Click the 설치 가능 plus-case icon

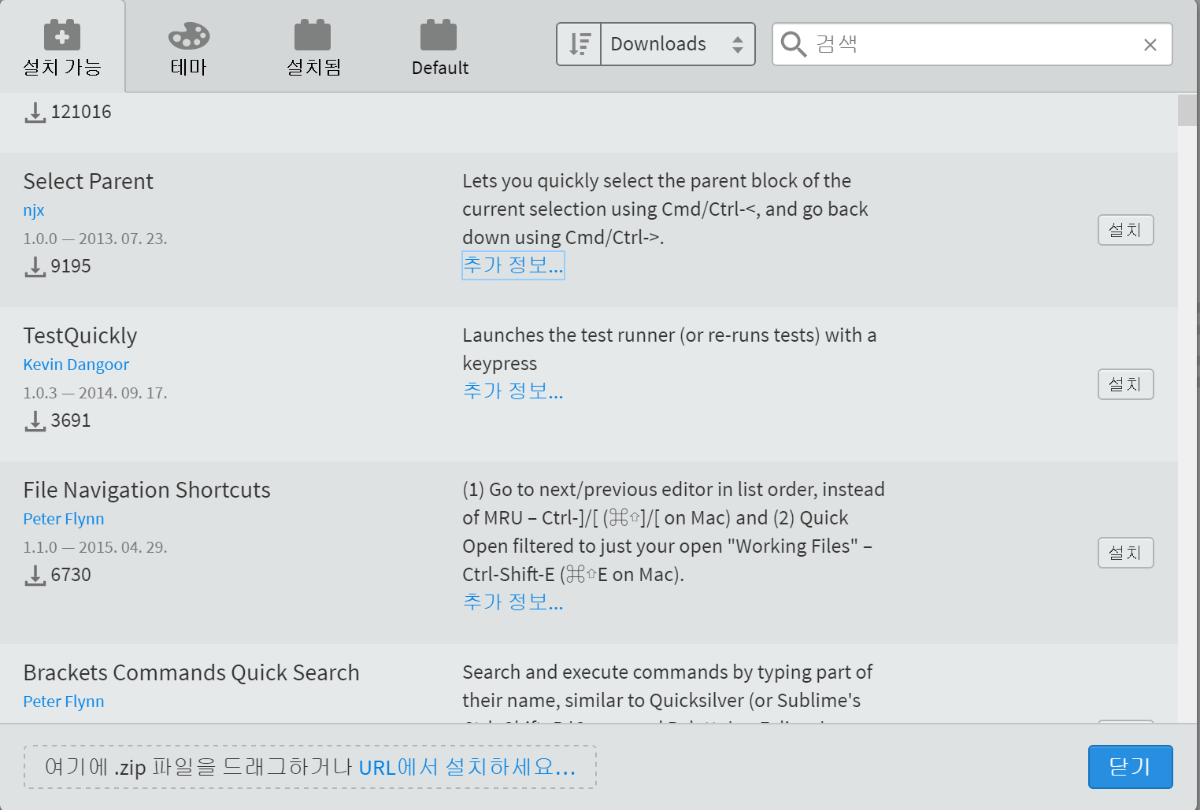(62, 35)
